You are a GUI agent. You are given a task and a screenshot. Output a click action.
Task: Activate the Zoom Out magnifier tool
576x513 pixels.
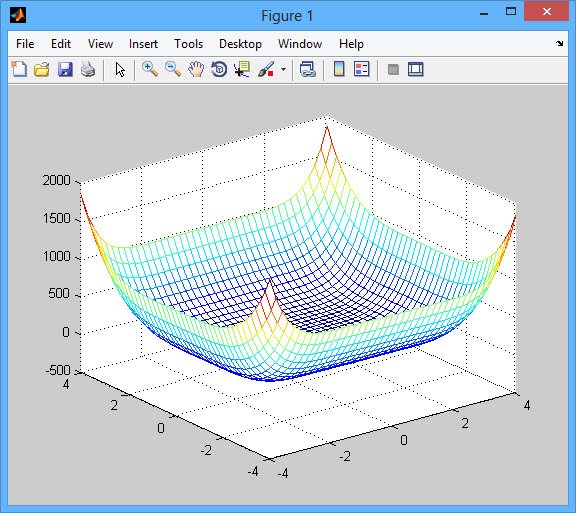tap(173, 69)
